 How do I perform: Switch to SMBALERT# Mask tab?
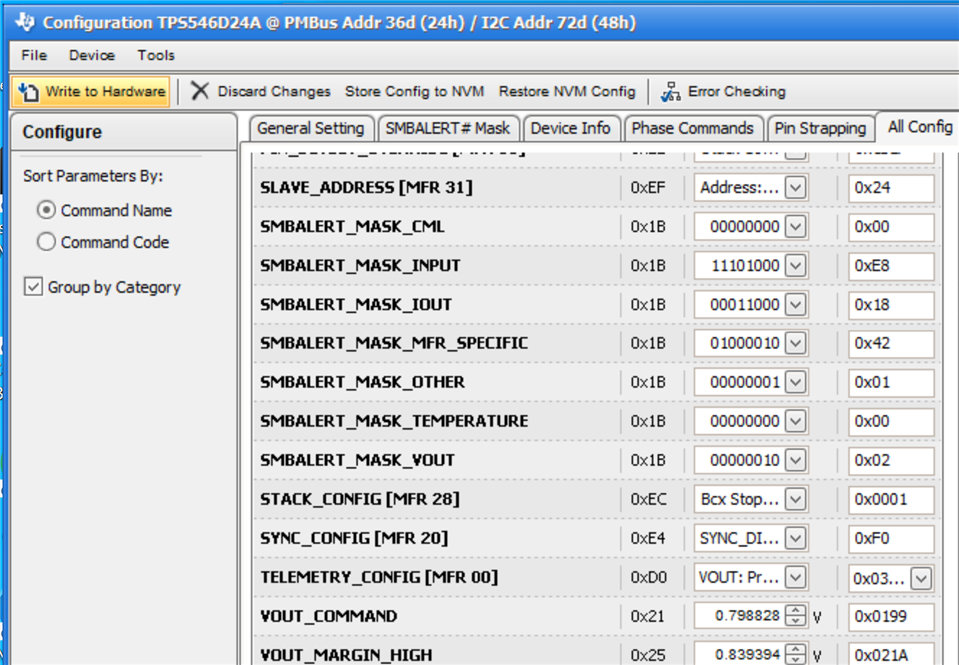click(448, 128)
